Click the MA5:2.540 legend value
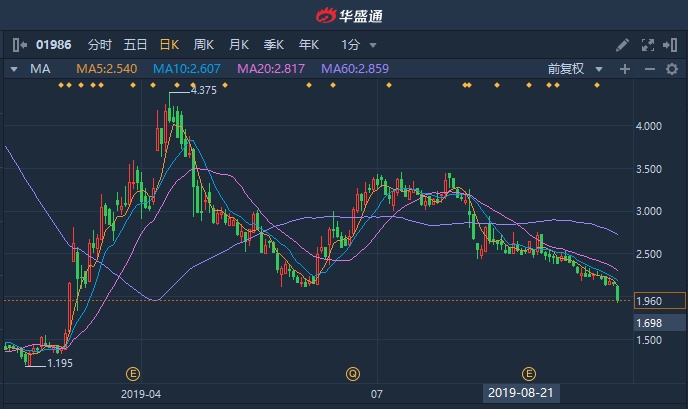This screenshot has width=688, height=409. (x=107, y=69)
